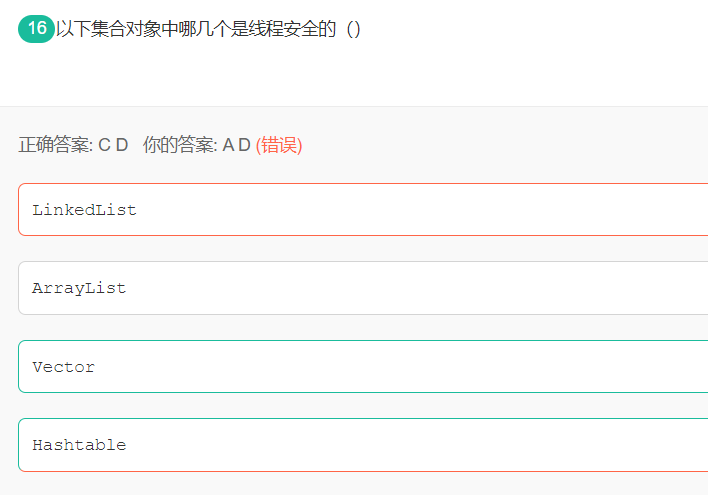Click the empty parentheses in the question
708x495 pixels.
354,29
